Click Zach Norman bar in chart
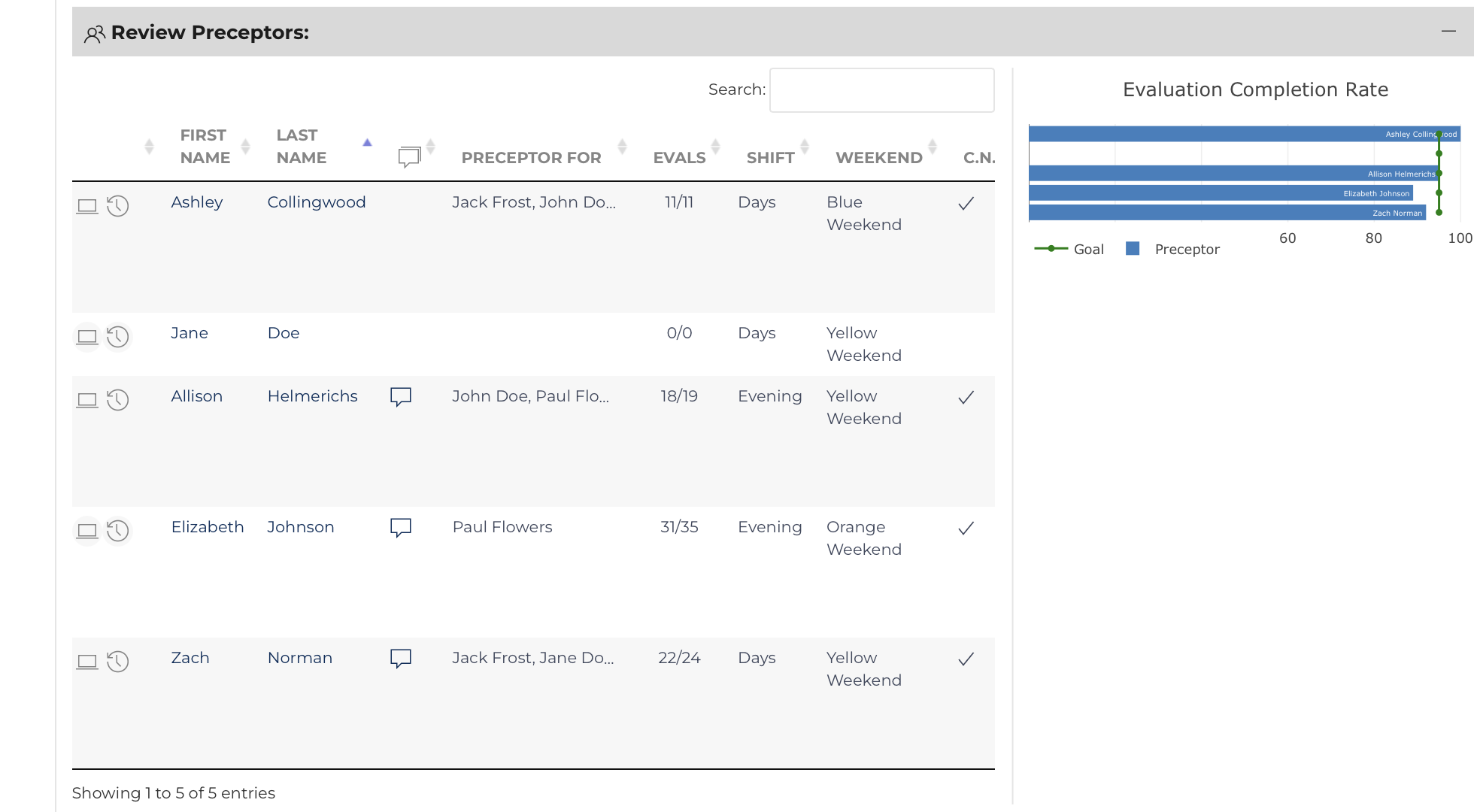The height and width of the screenshot is (812, 1480). tap(1227, 213)
